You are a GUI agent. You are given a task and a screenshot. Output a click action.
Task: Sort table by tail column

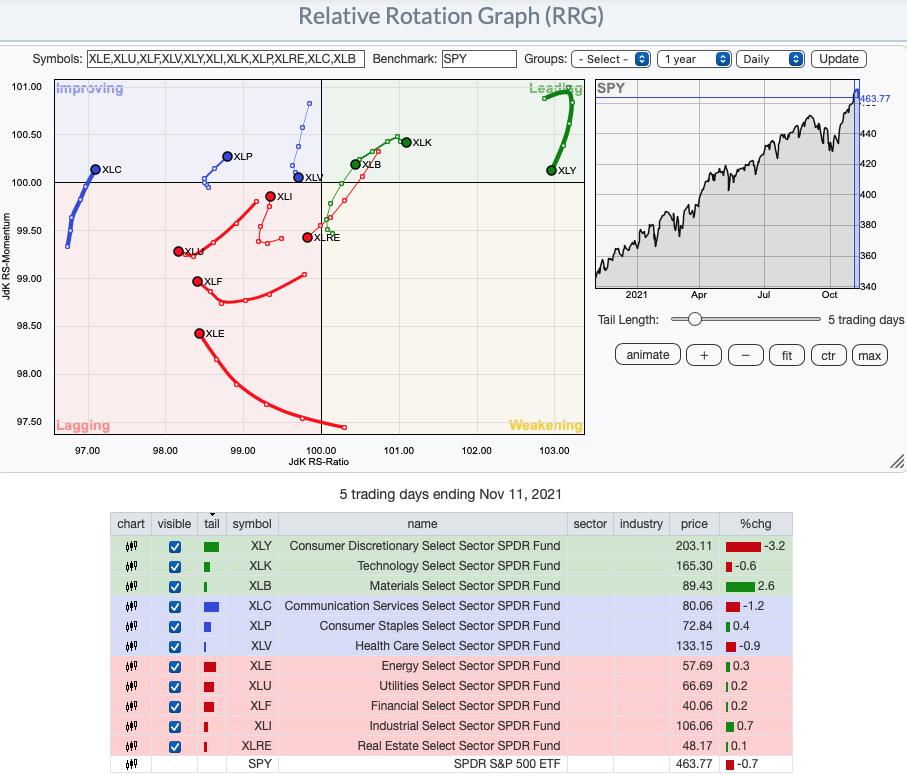click(212, 524)
